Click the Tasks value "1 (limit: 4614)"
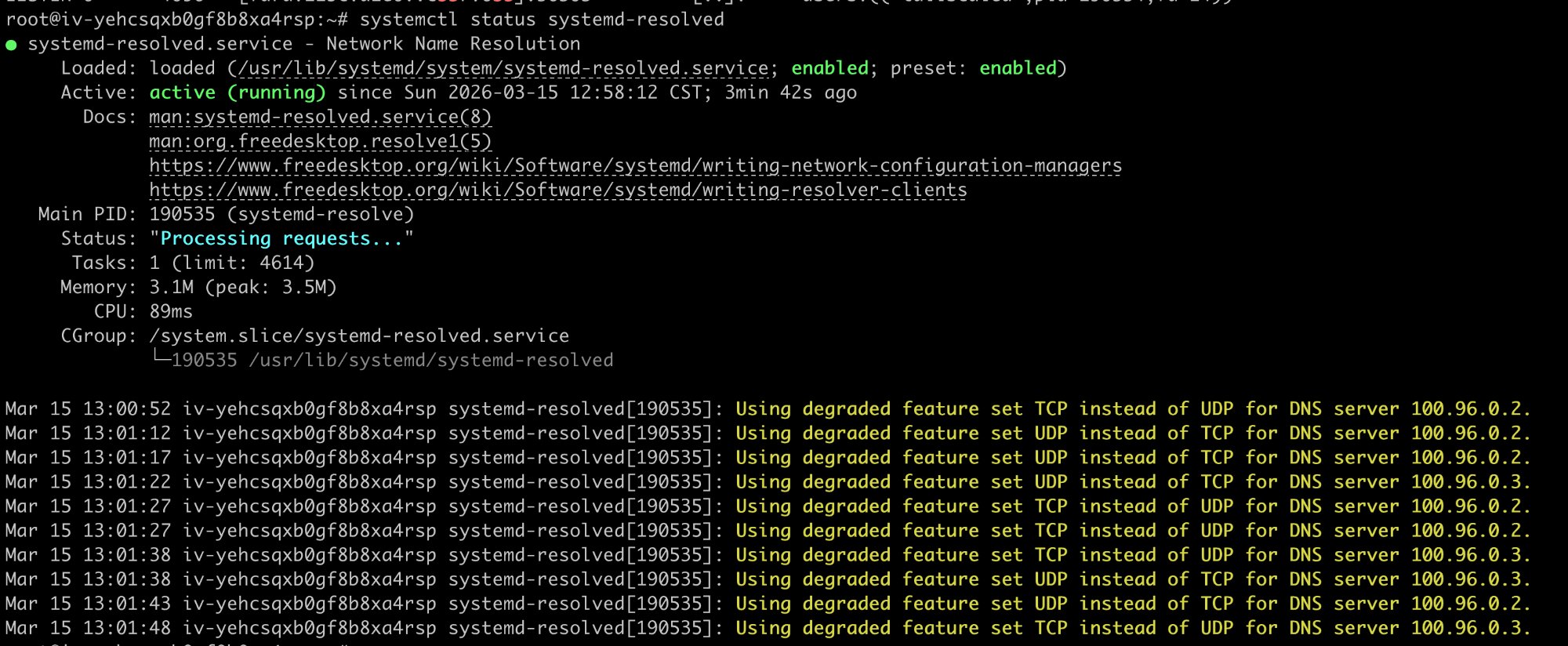1568x646 pixels. (x=232, y=263)
